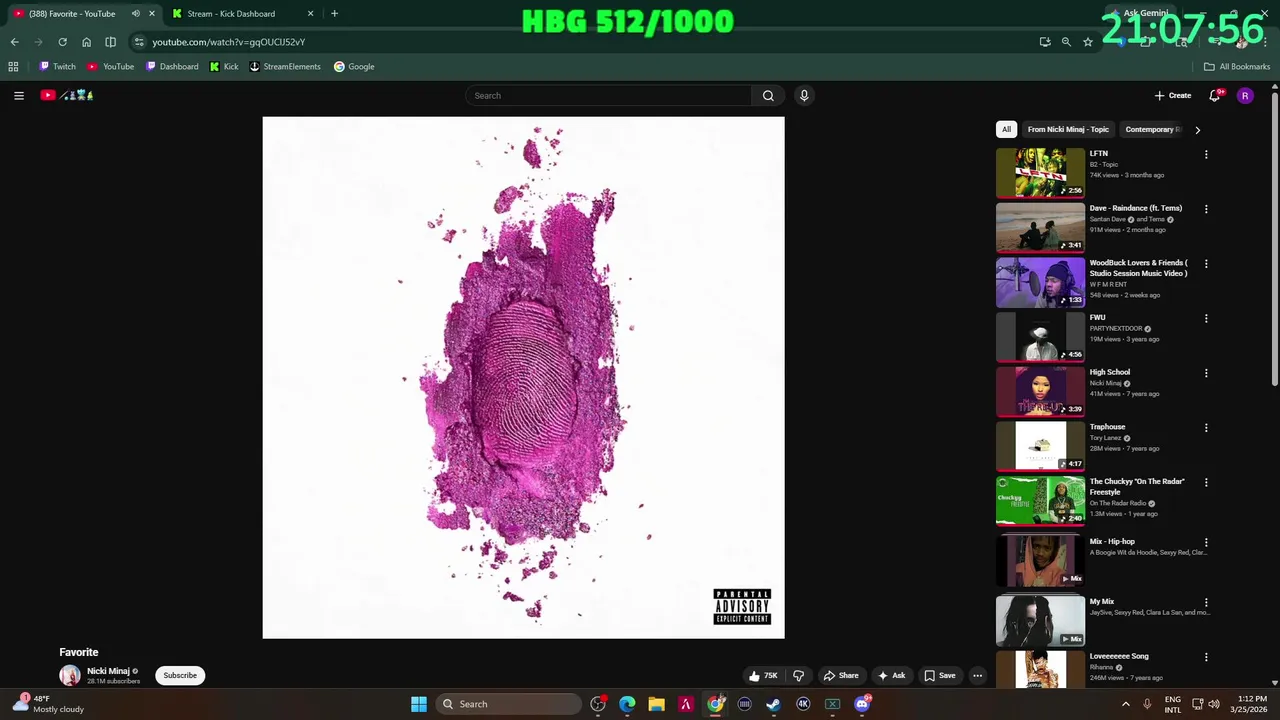Open Kick bookmark
This screenshot has height=720, width=1280.
point(224,67)
